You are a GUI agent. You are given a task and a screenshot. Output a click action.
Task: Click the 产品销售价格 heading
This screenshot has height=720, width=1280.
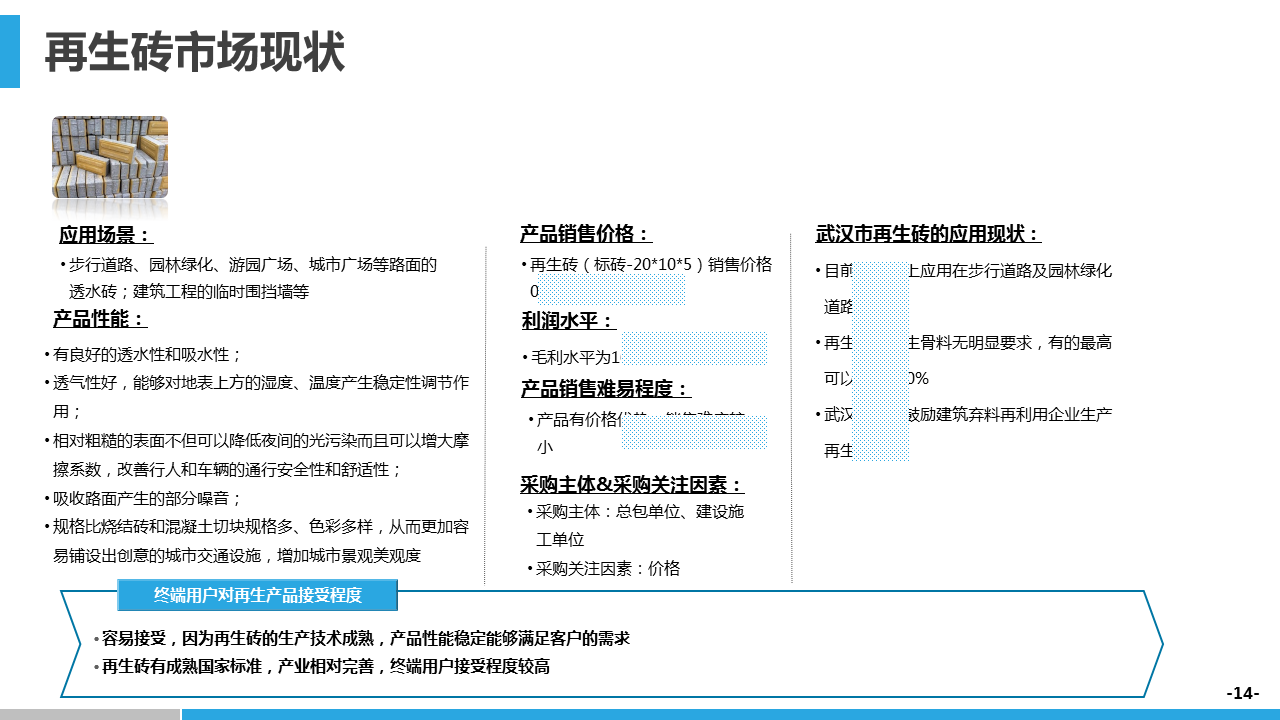(585, 234)
